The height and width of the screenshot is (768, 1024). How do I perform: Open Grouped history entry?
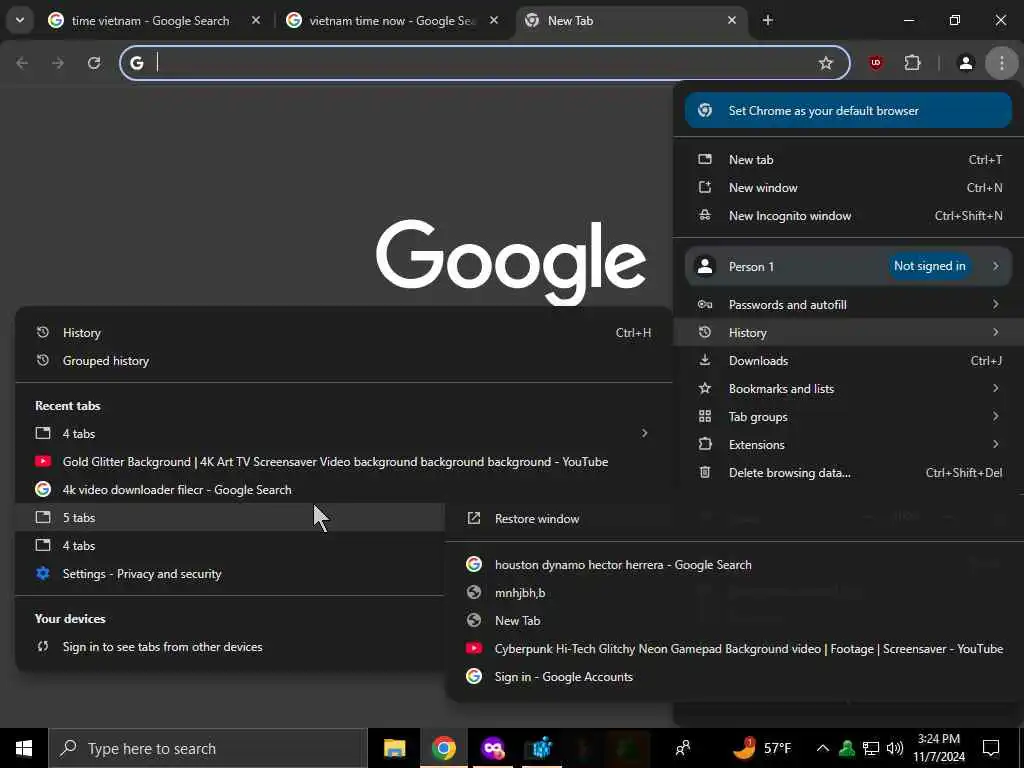click(344, 360)
